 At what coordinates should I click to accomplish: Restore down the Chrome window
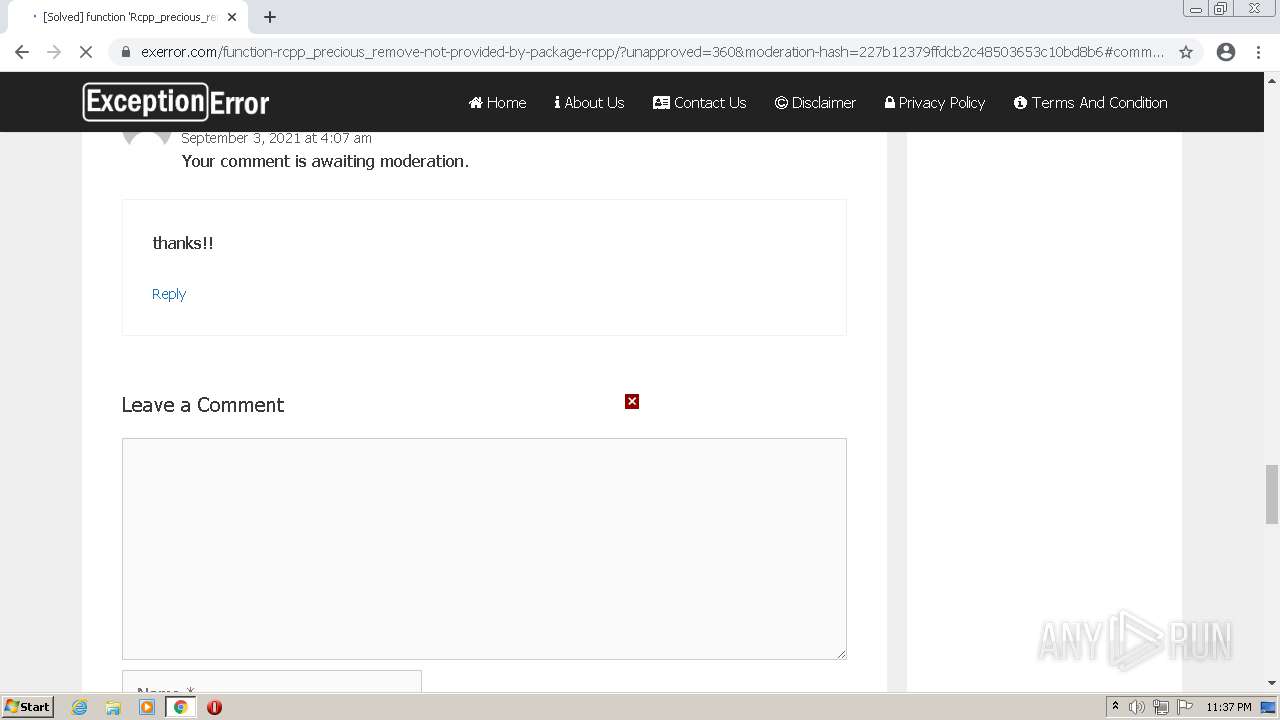pyautogui.click(x=1221, y=9)
